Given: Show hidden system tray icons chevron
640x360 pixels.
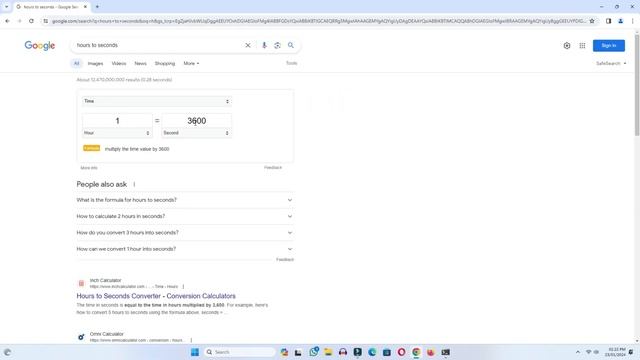Looking at the screenshot, I should pyautogui.click(x=578, y=352).
